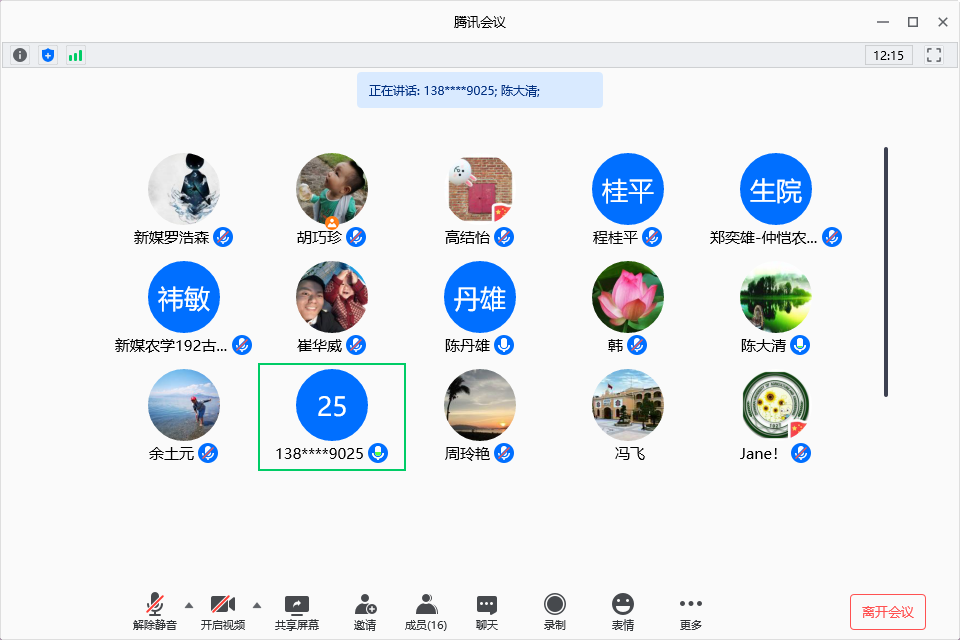Open the Invite (邀请) dialog
This screenshot has height=640, width=960.
pyautogui.click(x=365, y=611)
